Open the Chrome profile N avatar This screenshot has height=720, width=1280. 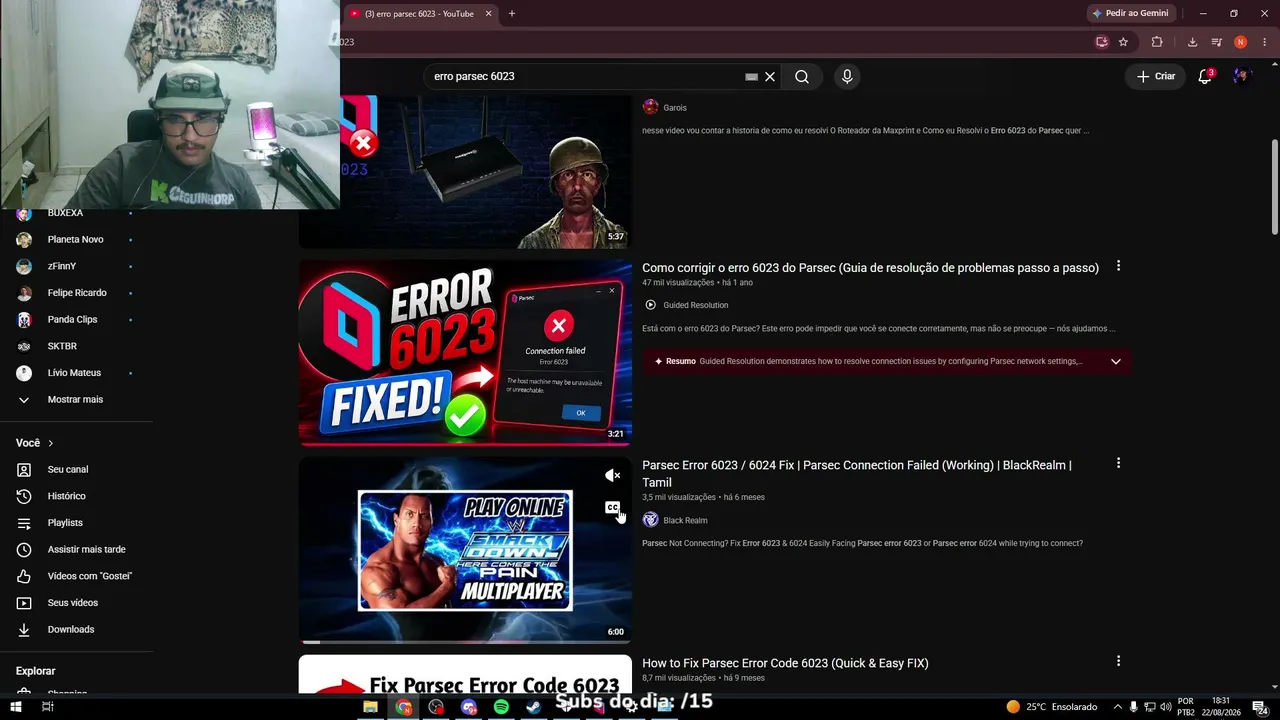click(x=1240, y=42)
